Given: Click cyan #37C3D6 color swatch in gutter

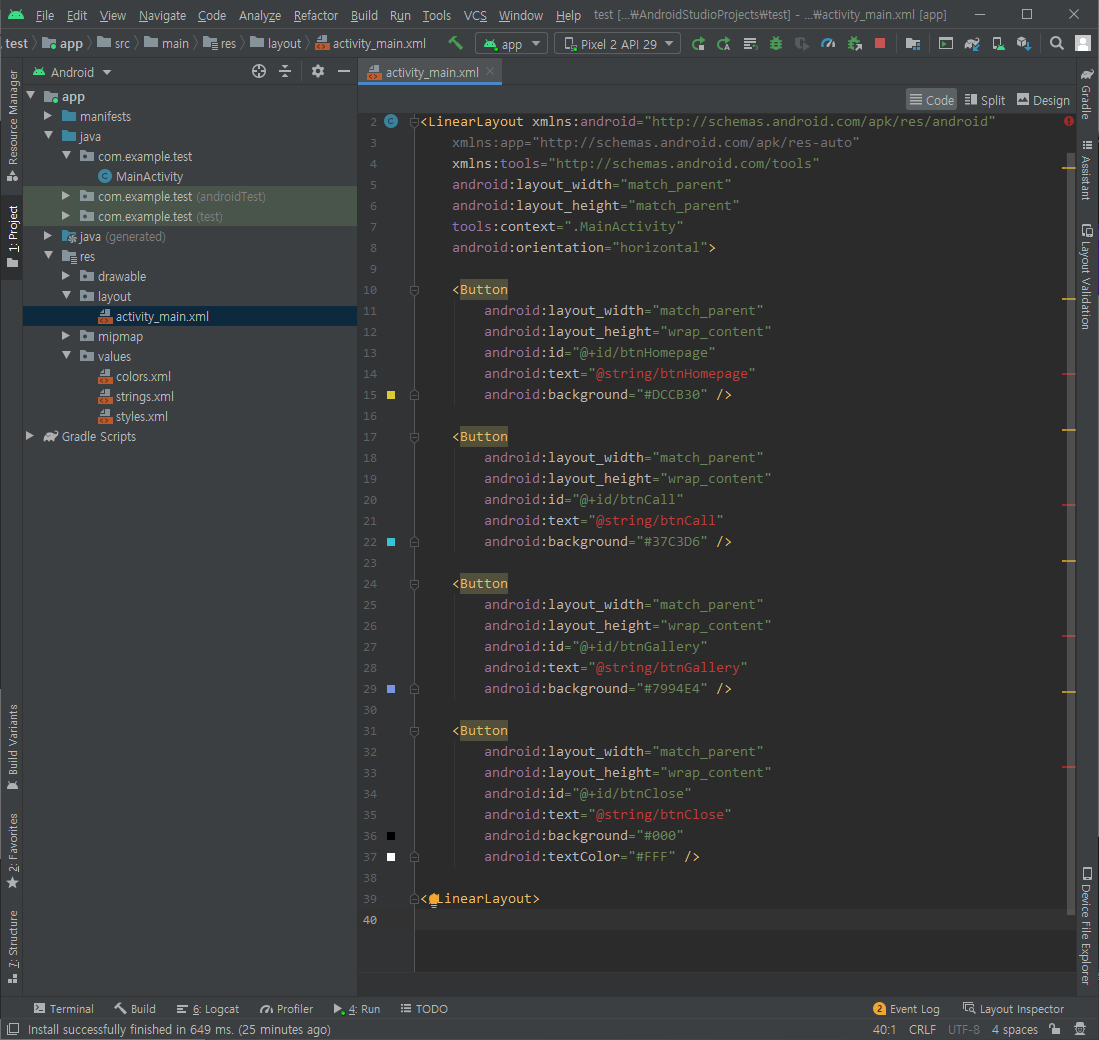Looking at the screenshot, I should pyautogui.click(x=391, y=542).
